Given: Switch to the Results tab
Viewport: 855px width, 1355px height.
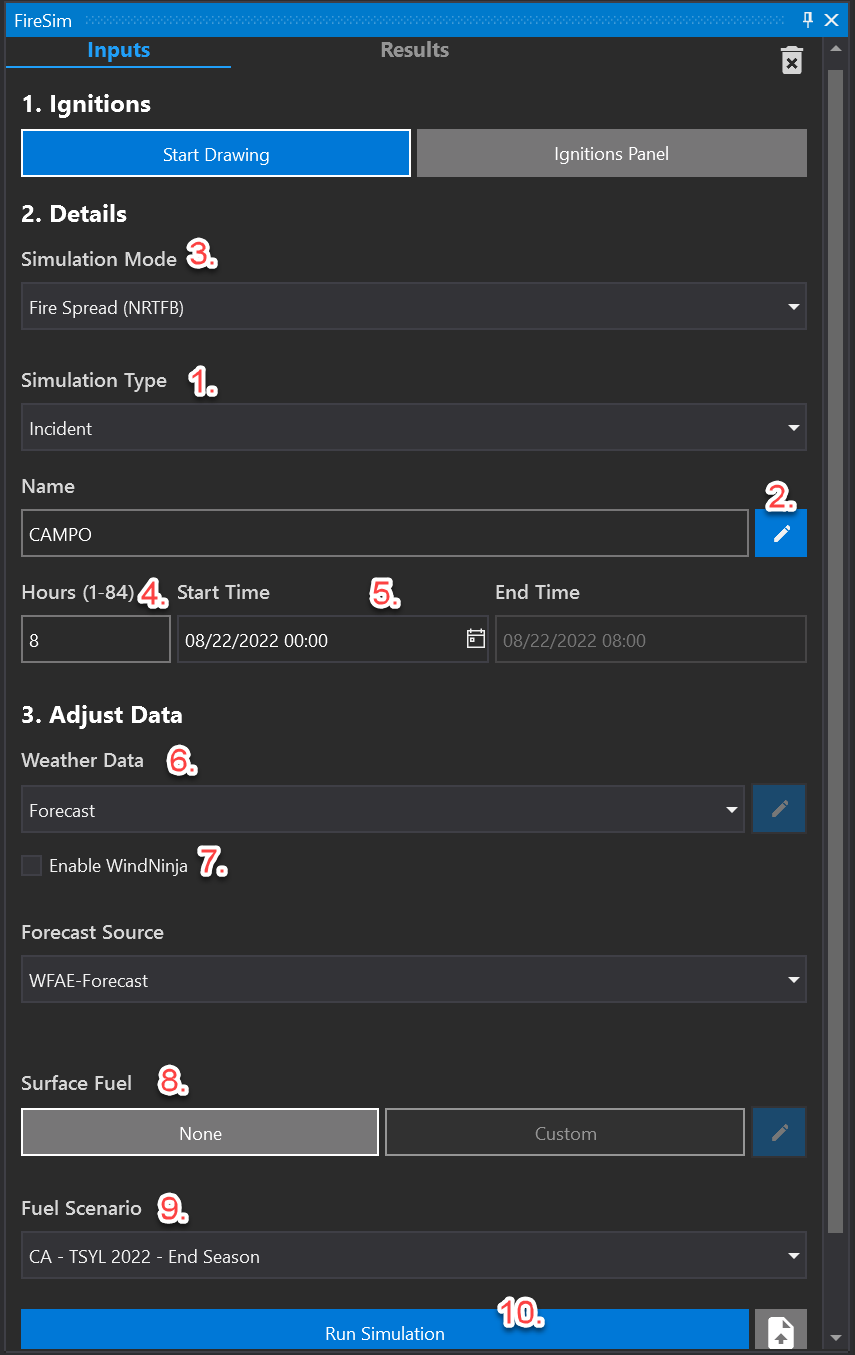Looking at the screenshot, I should (x=414, y=50).
